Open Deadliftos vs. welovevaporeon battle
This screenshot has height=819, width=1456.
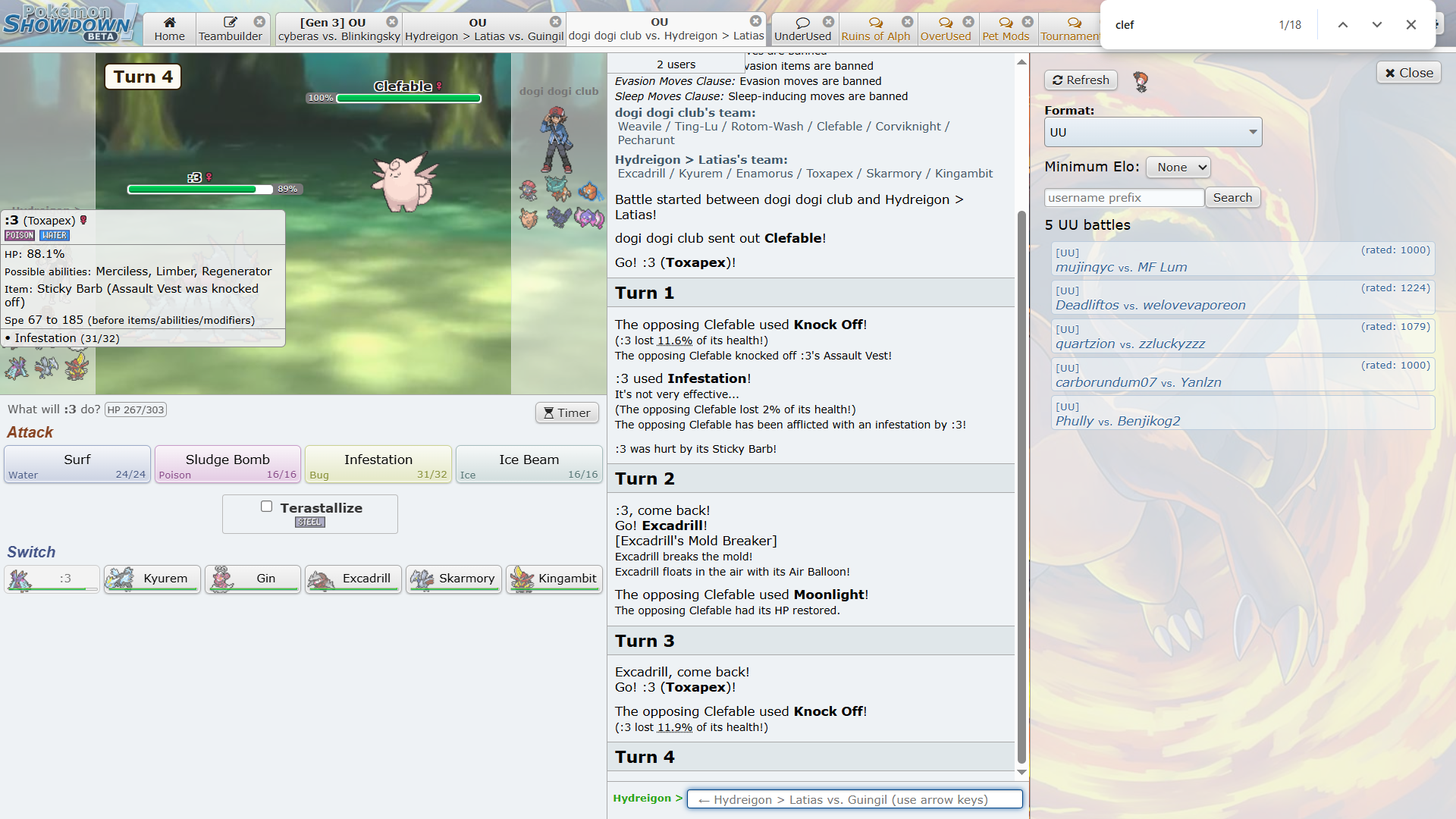(x=1243, y=297)
